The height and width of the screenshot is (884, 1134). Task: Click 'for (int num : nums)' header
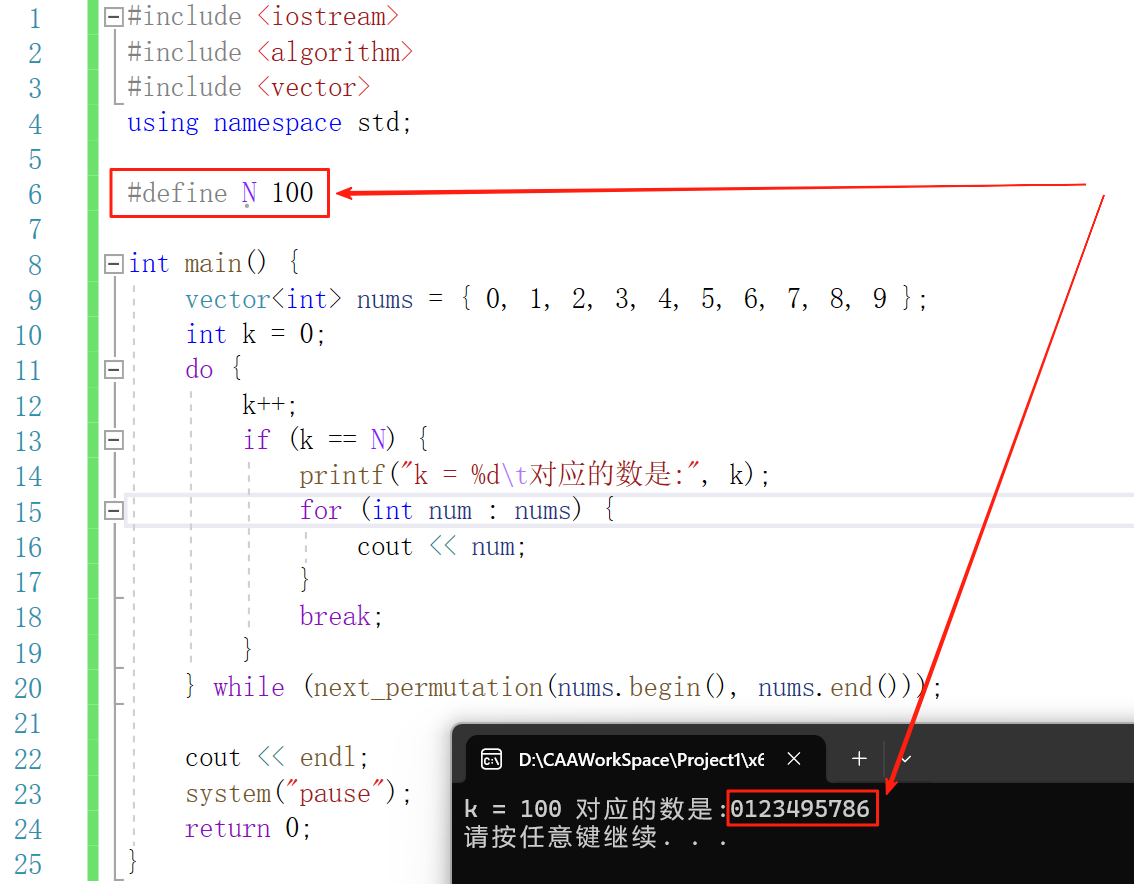440,511
